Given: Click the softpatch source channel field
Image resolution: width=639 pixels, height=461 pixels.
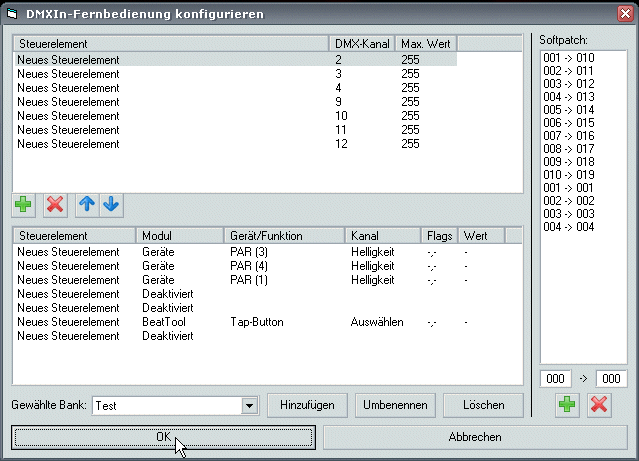Looking at the screenshot, I should pos(555,379).
